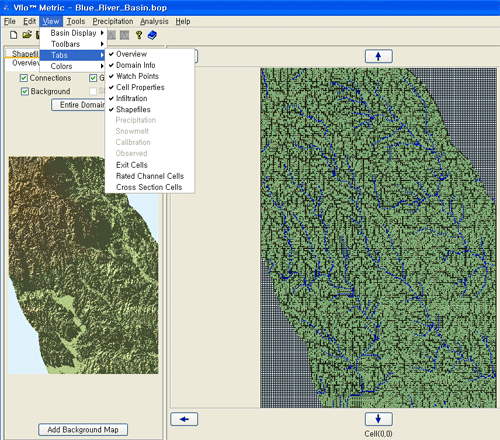Click the yellow question mark help icon
500x440 pixels.
click(139, 35)
